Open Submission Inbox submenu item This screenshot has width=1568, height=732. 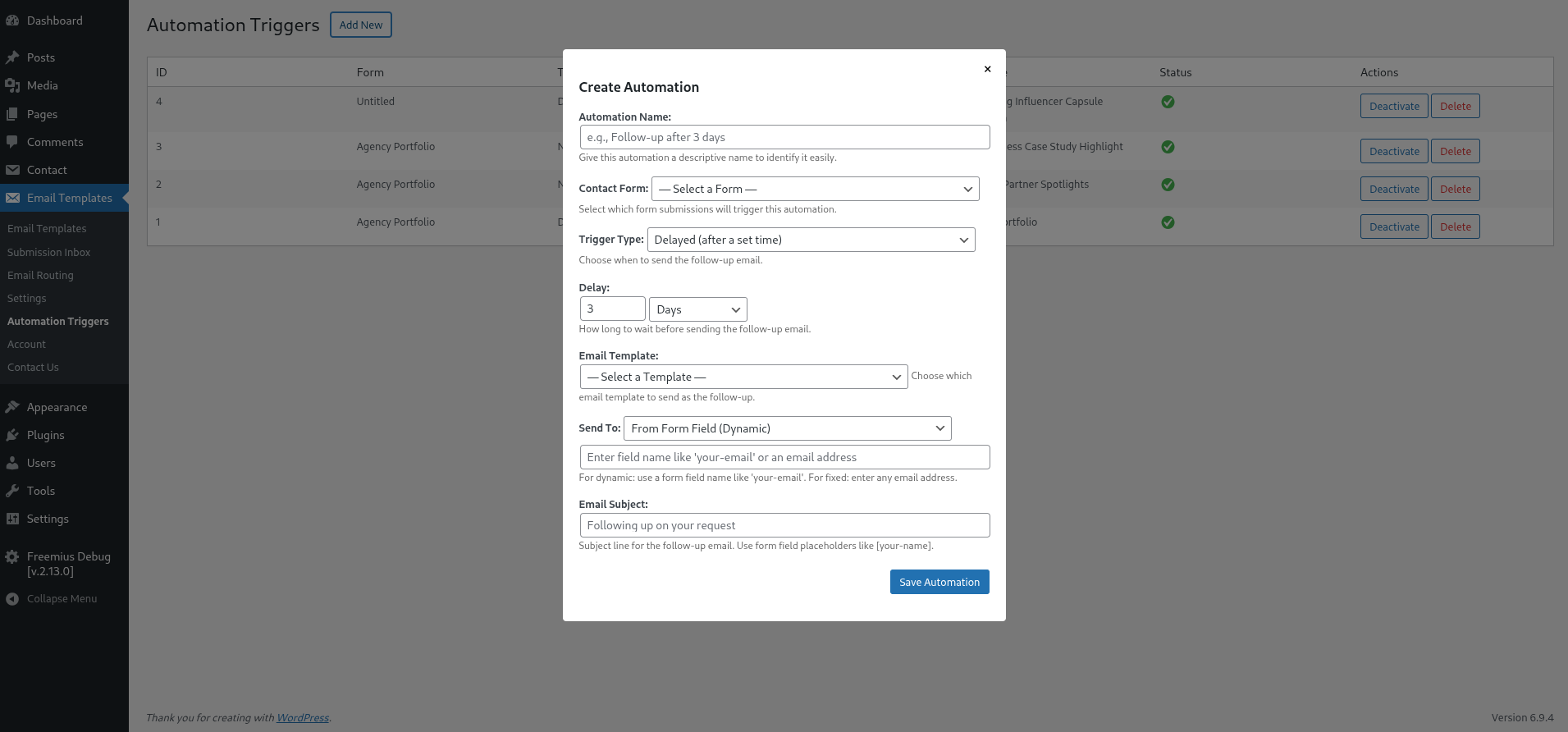pos(49,252)
